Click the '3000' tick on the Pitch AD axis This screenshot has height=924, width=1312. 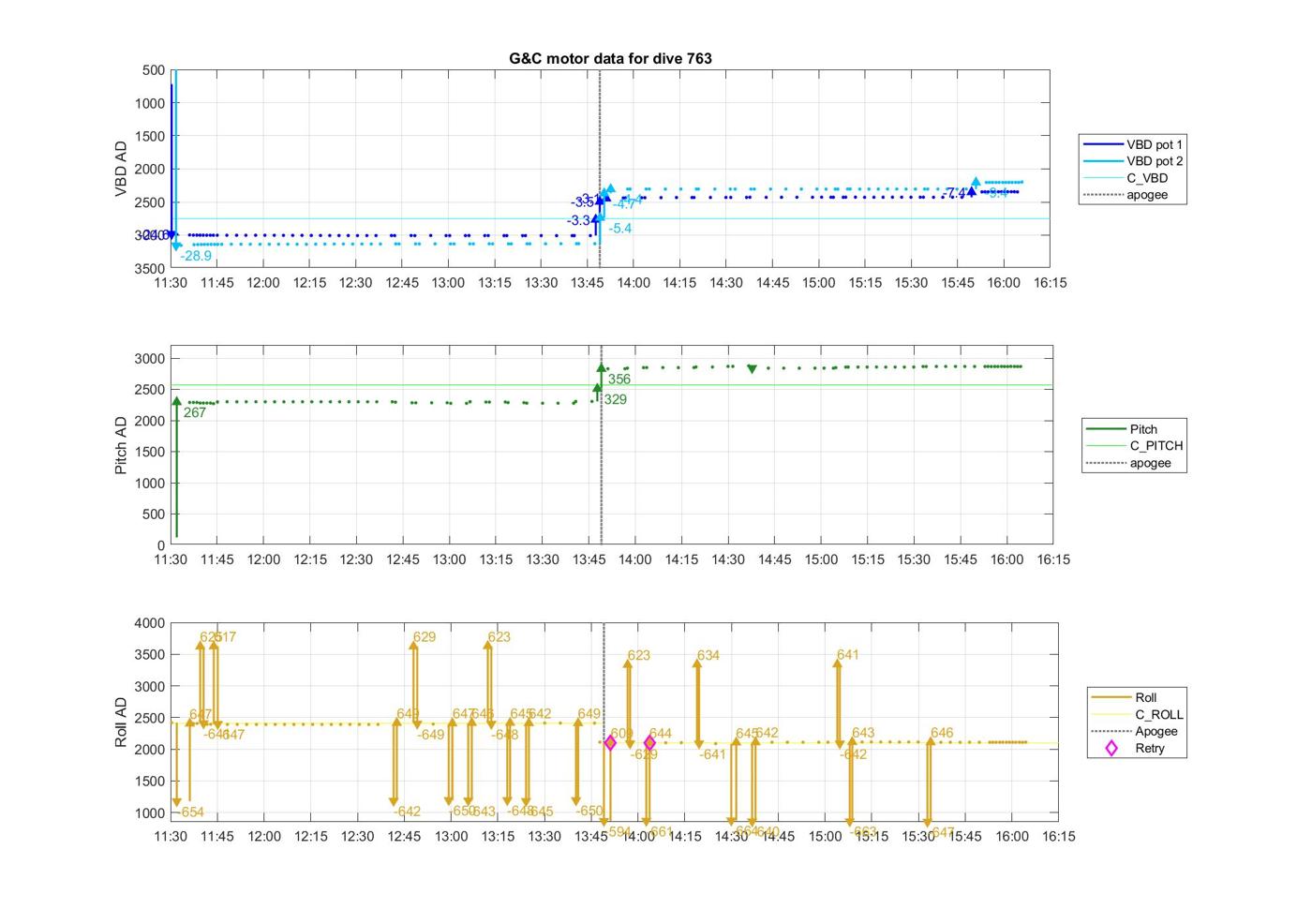(150, 359)
